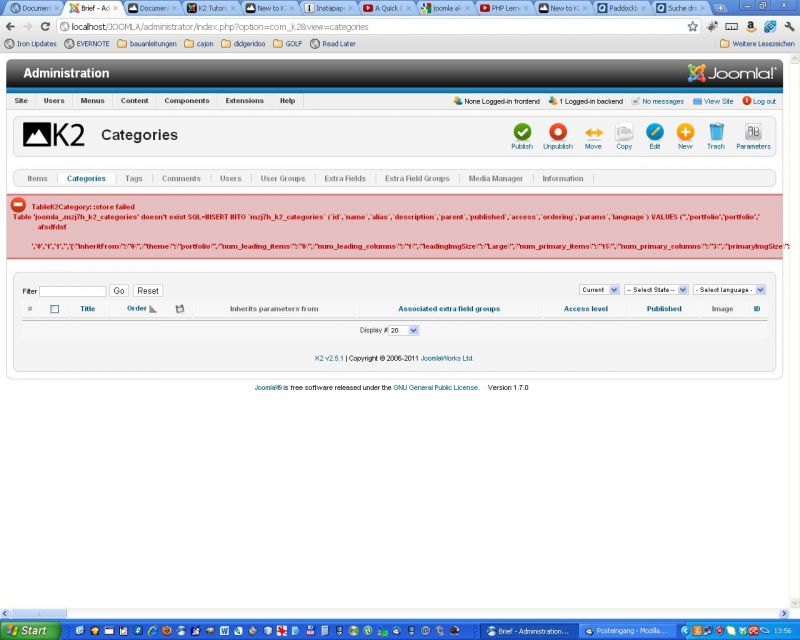Open Posteingang Mozilla taskbar item
Screen dimensions: 800x640
pyautogui.click(x=627, y=631)
